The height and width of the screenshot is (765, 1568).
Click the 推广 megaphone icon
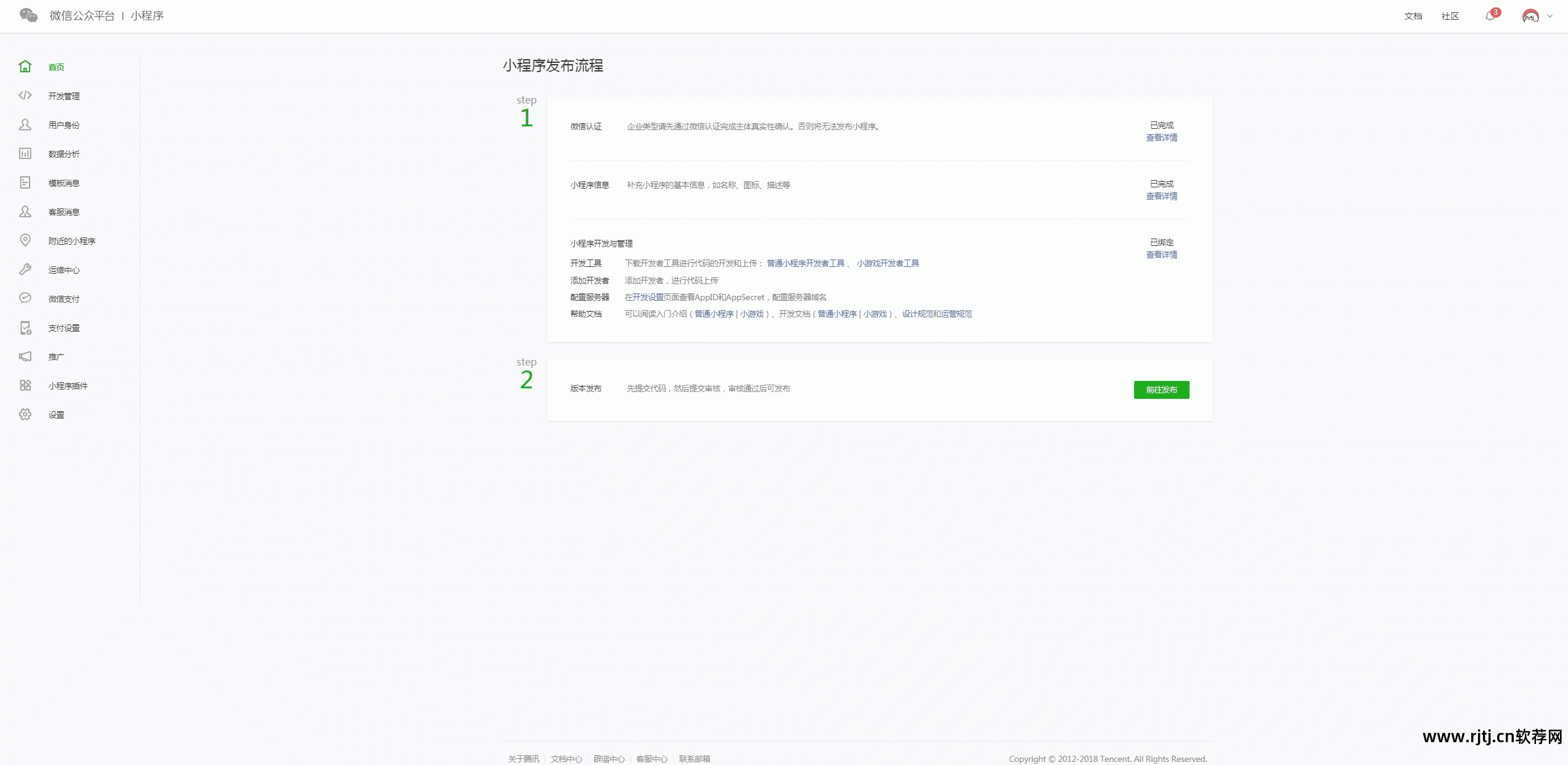(x=25, y=356)
